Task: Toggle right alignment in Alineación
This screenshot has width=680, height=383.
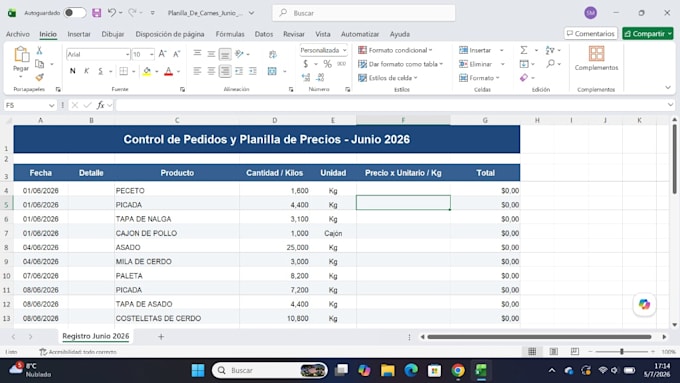Action: coord(225,71)
